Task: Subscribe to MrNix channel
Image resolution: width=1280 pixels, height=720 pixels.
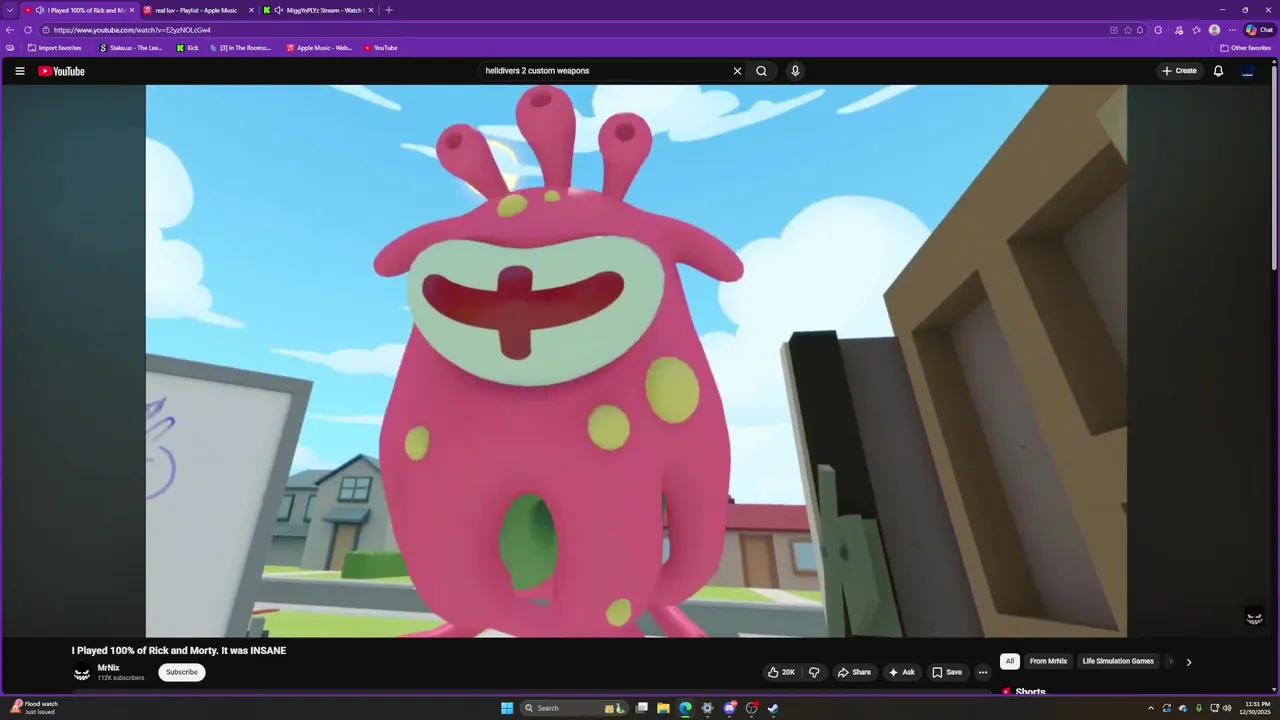Action: click(182, 672)
